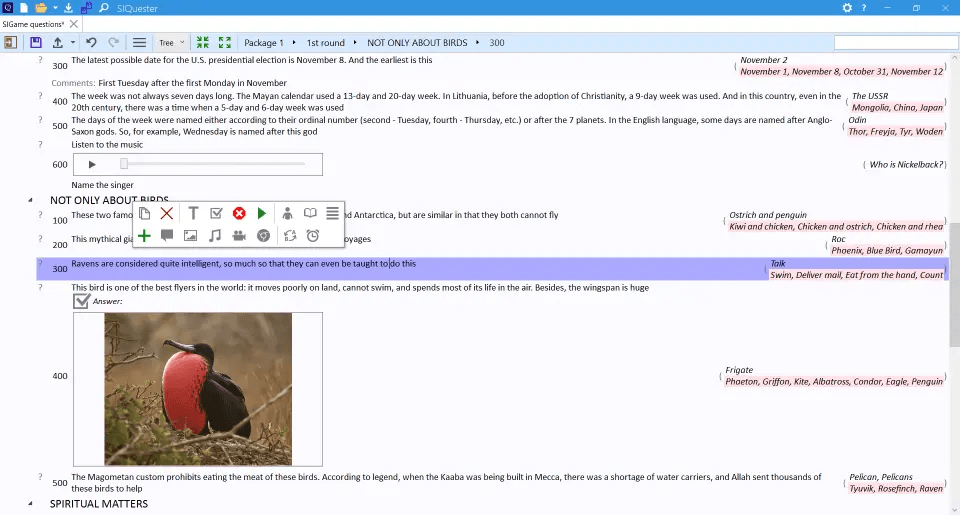Click the answer 'Who is Nickelback?'
Viewport: 960px width, 515px height.
[906, 164]
